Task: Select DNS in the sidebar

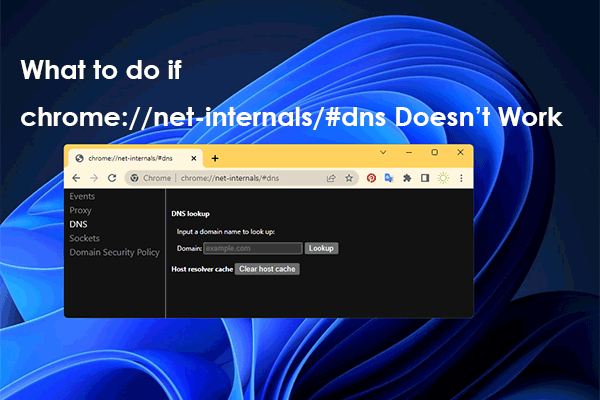Action: point(78,224)
